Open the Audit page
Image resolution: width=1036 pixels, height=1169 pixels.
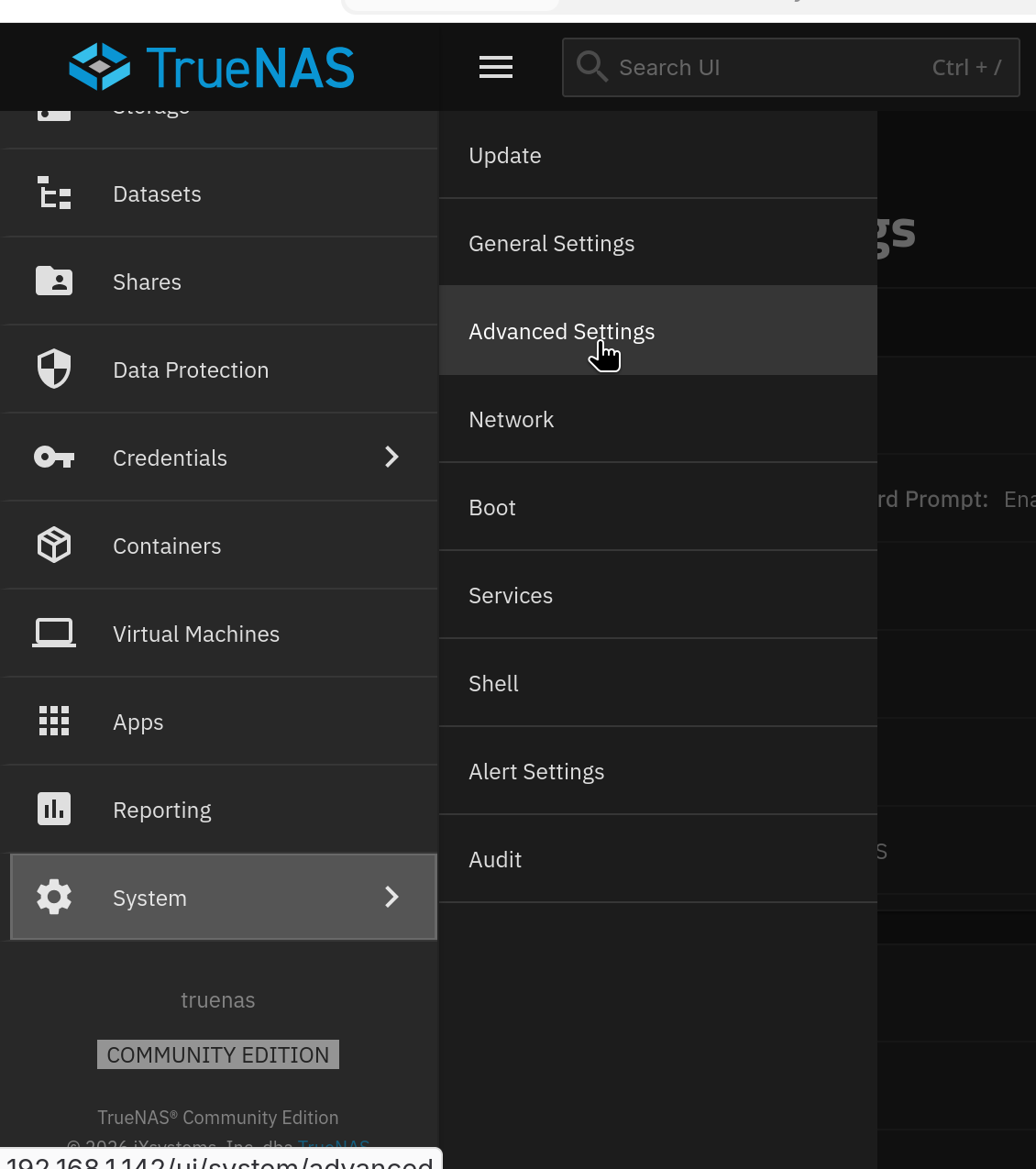pos(658,859)
